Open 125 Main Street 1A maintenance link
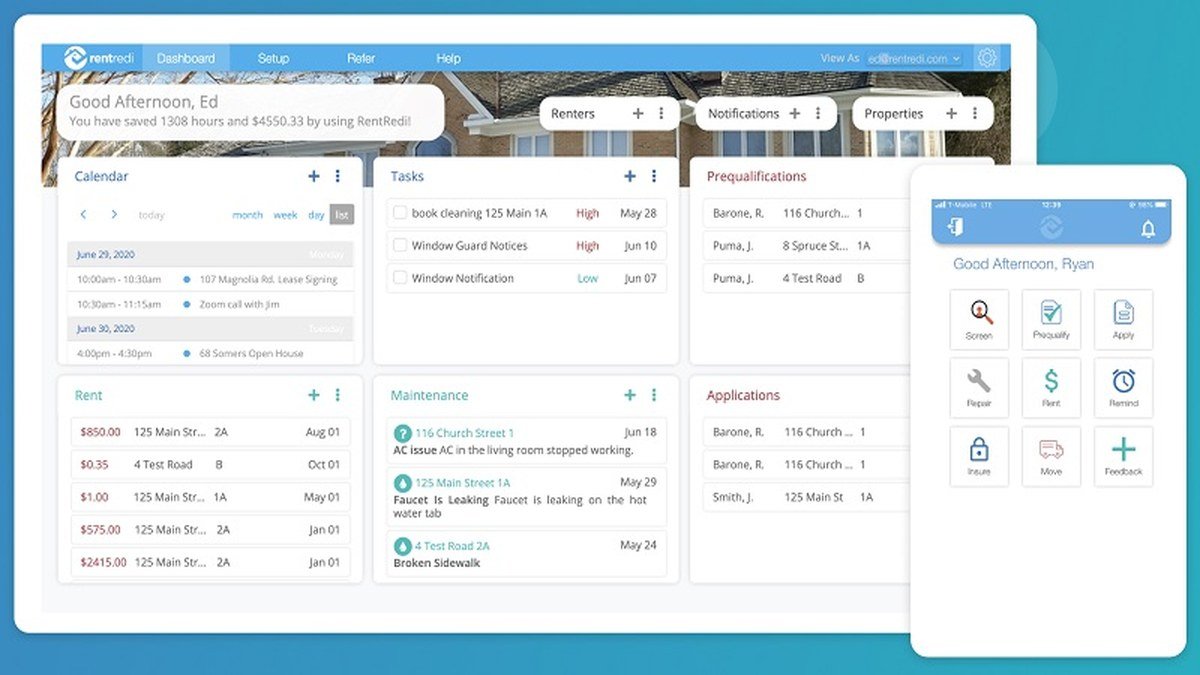 (x=462, y=483)
